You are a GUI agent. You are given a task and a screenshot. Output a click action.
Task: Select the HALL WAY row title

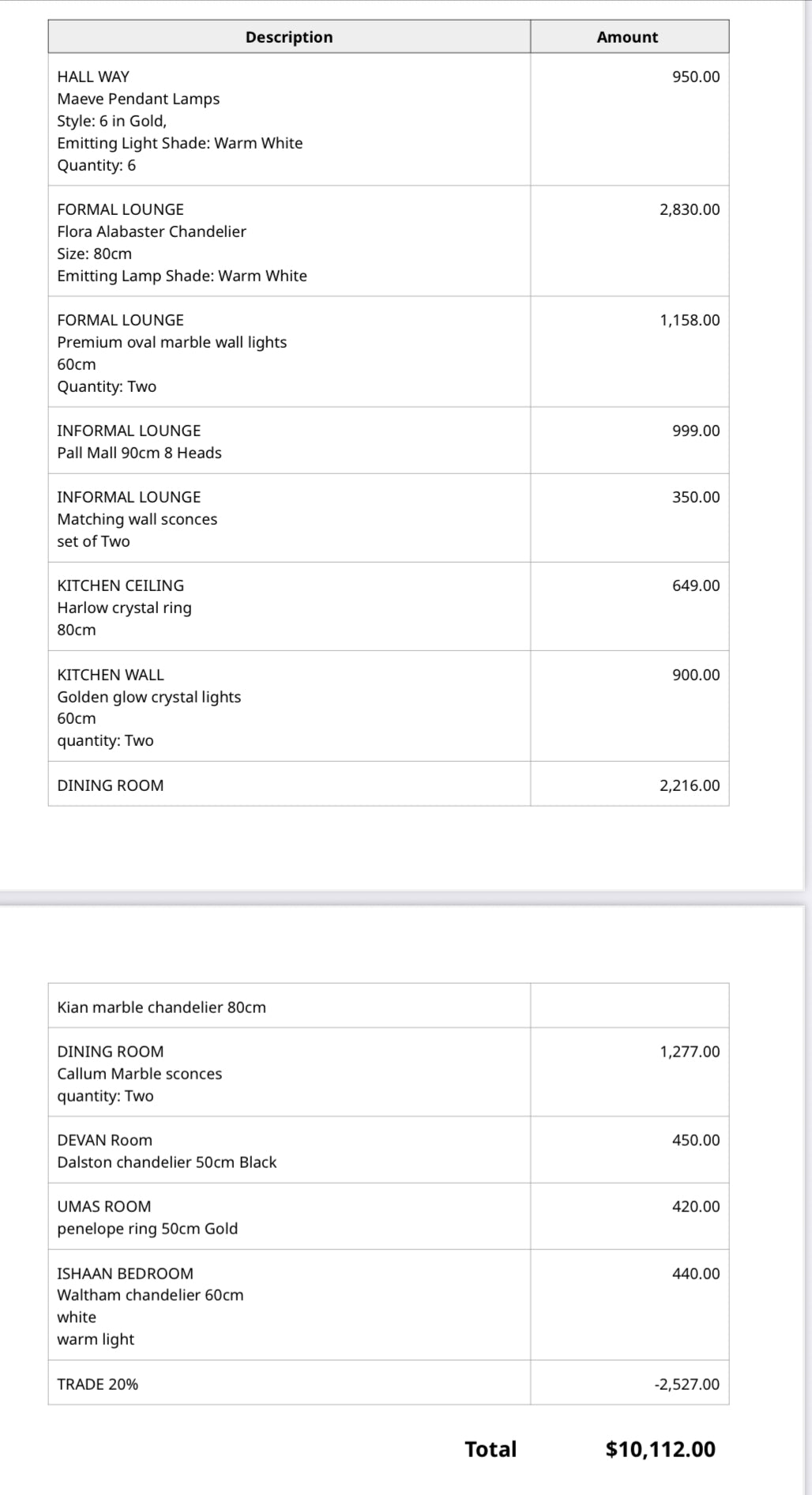pos(93,77)
